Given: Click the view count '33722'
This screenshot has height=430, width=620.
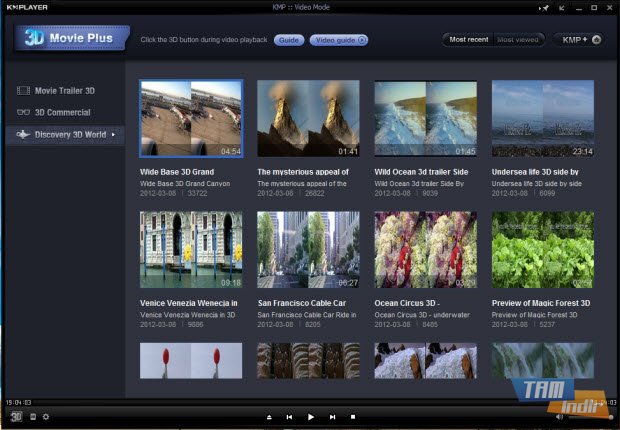Looking at the screenshot, I should pyautogui.click(x=197, y=193).
